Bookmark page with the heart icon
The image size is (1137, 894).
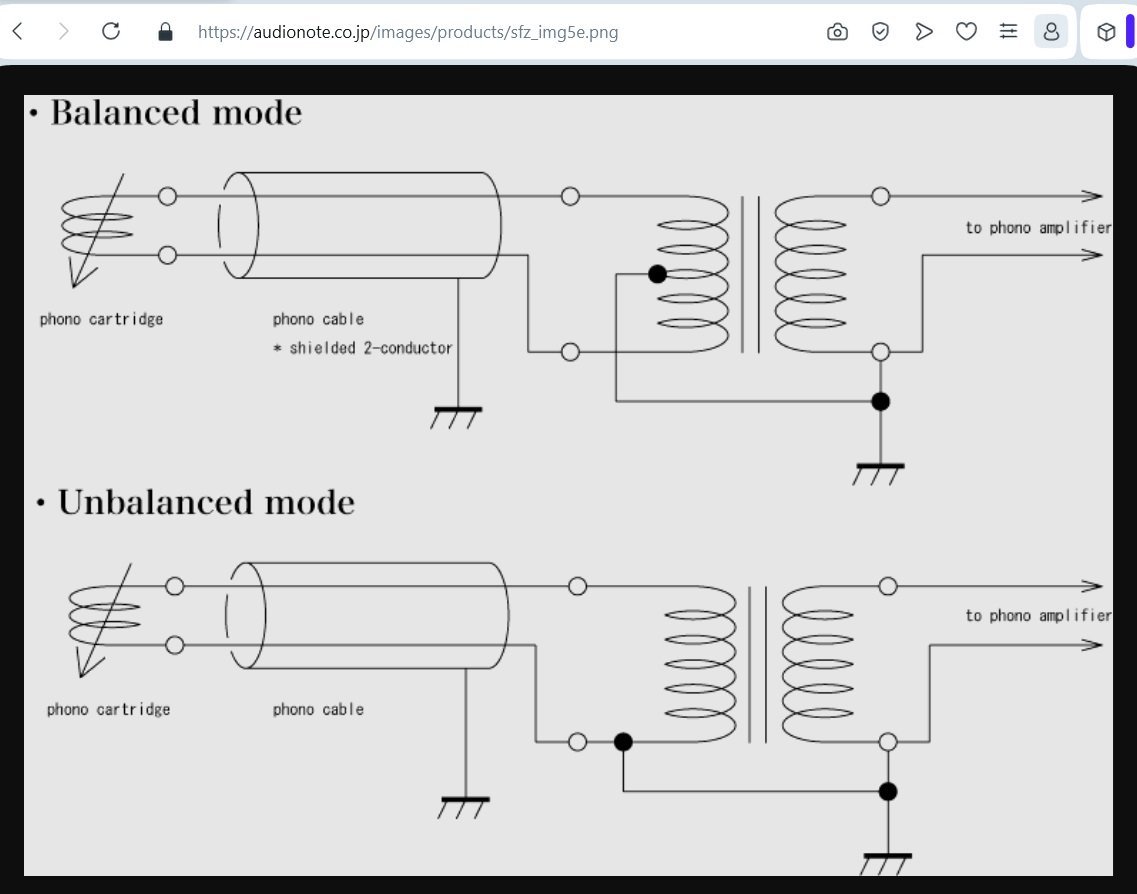[966, 32]
